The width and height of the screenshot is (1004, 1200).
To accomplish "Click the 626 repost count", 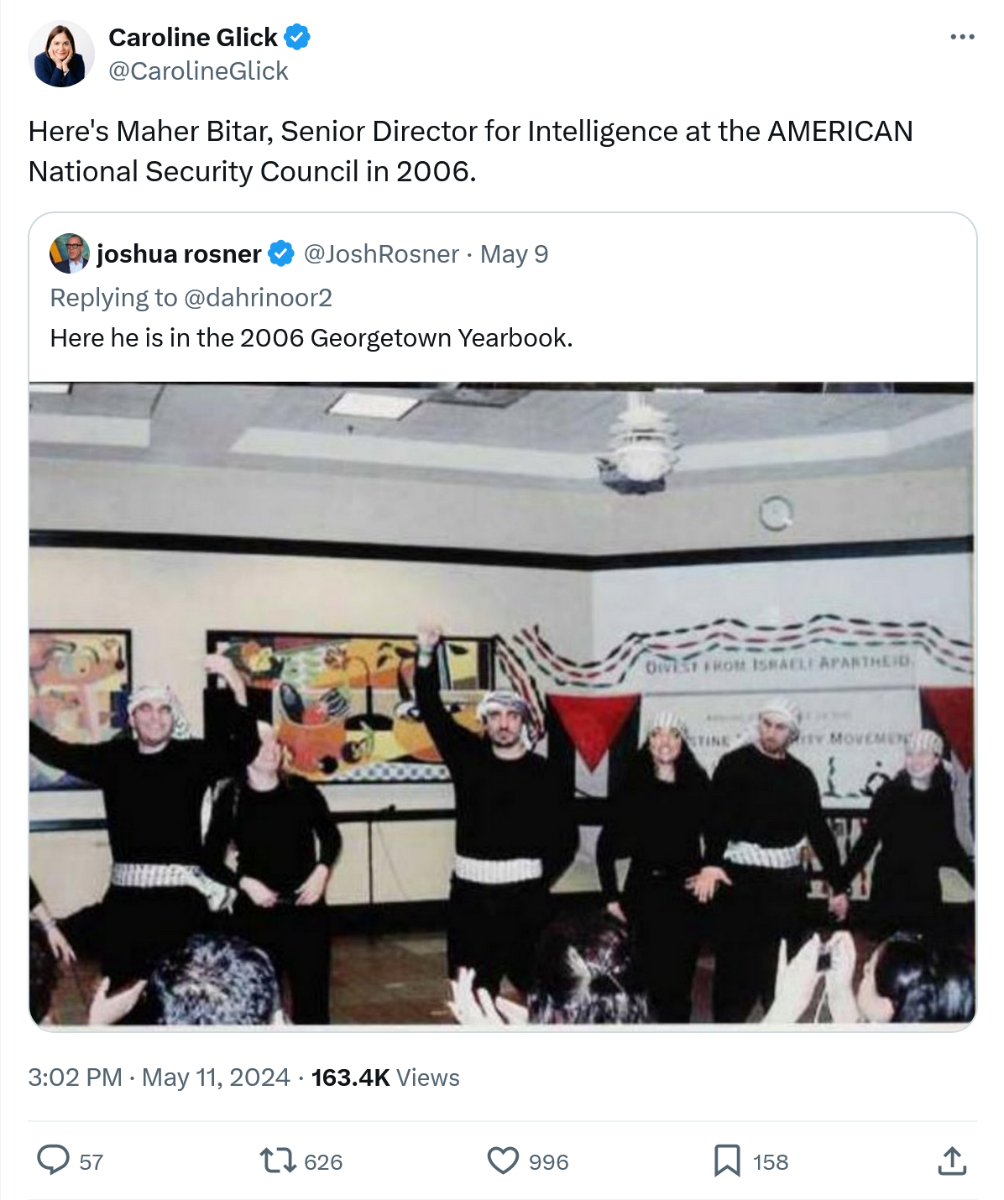I will [x=323, y=1162].
